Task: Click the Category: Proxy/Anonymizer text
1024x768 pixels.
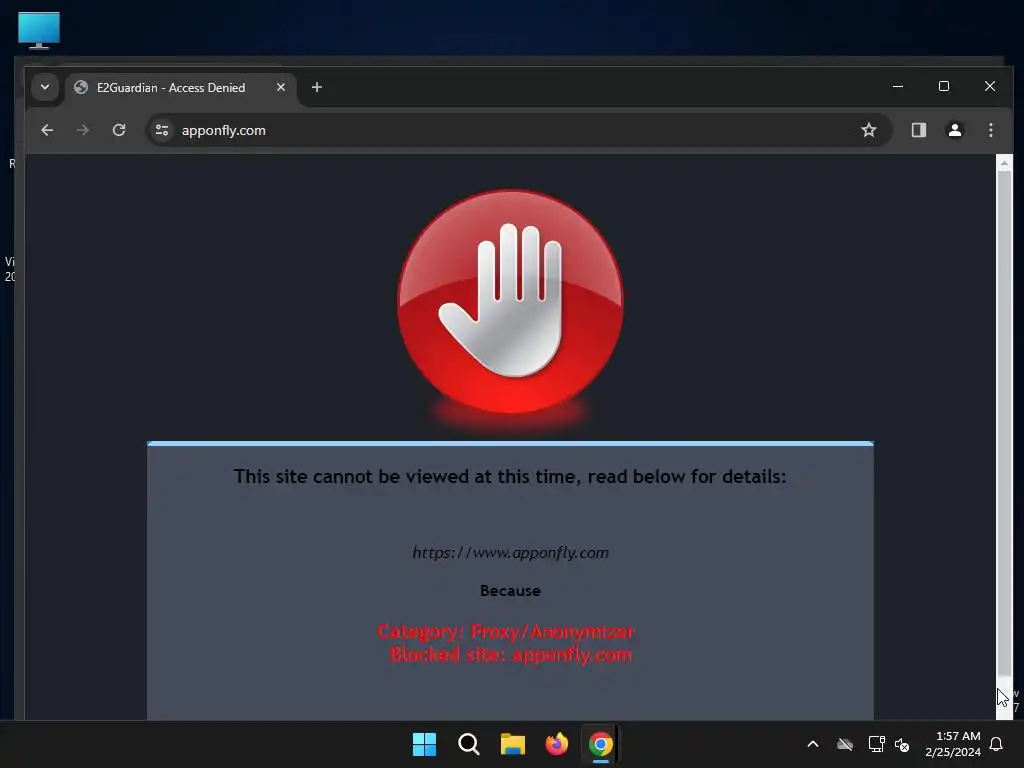Action: 506,632
